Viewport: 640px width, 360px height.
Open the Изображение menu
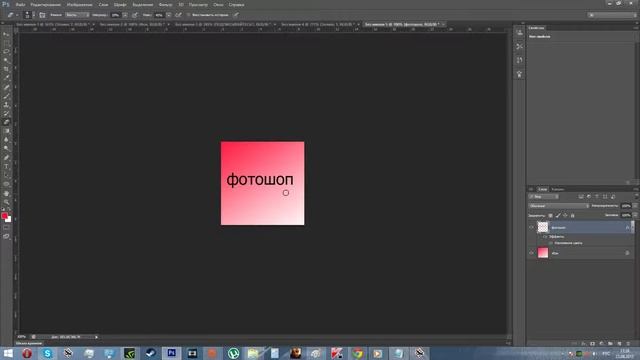point(80,4)
